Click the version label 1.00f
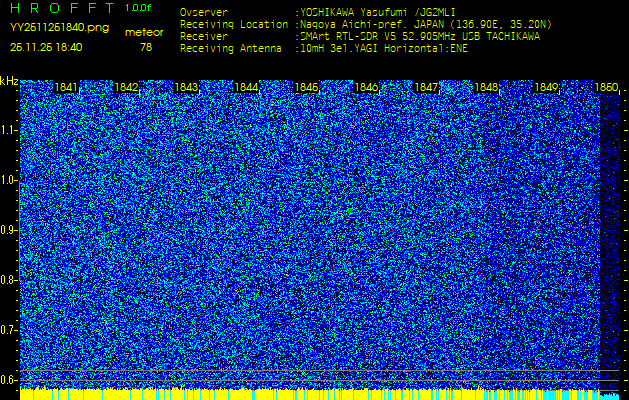 click(138, 8)
